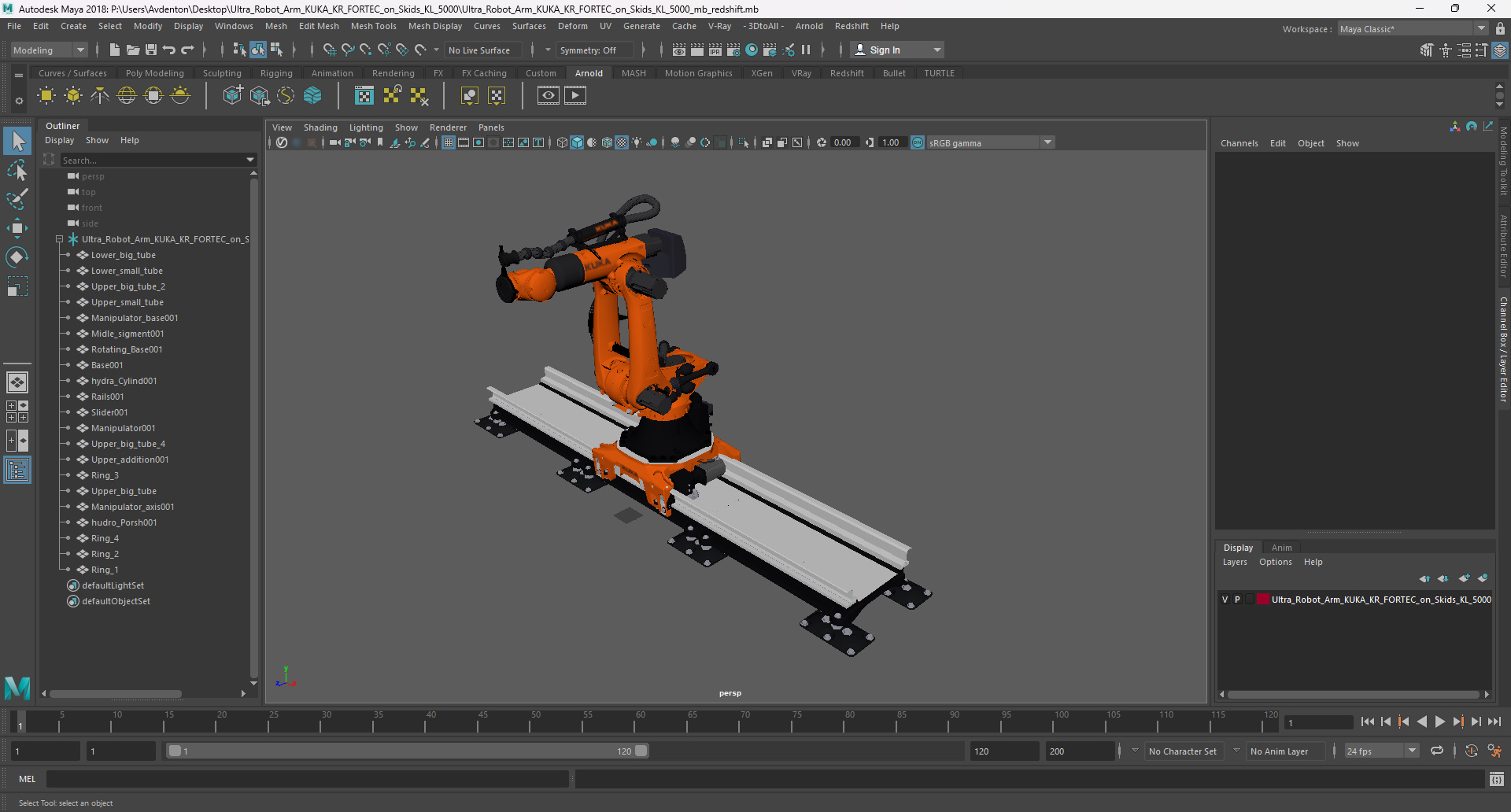Screen dimensions: 1511x812
Task: Open the Sign In dropdown arrow
Action: (x=937, y=50)
